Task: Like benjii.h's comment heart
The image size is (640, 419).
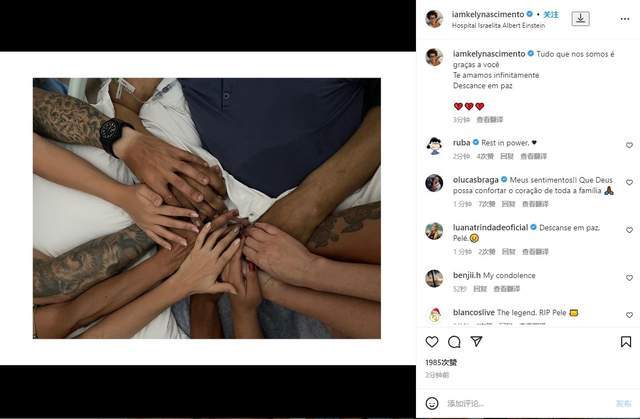Action: tap(629, 278)
